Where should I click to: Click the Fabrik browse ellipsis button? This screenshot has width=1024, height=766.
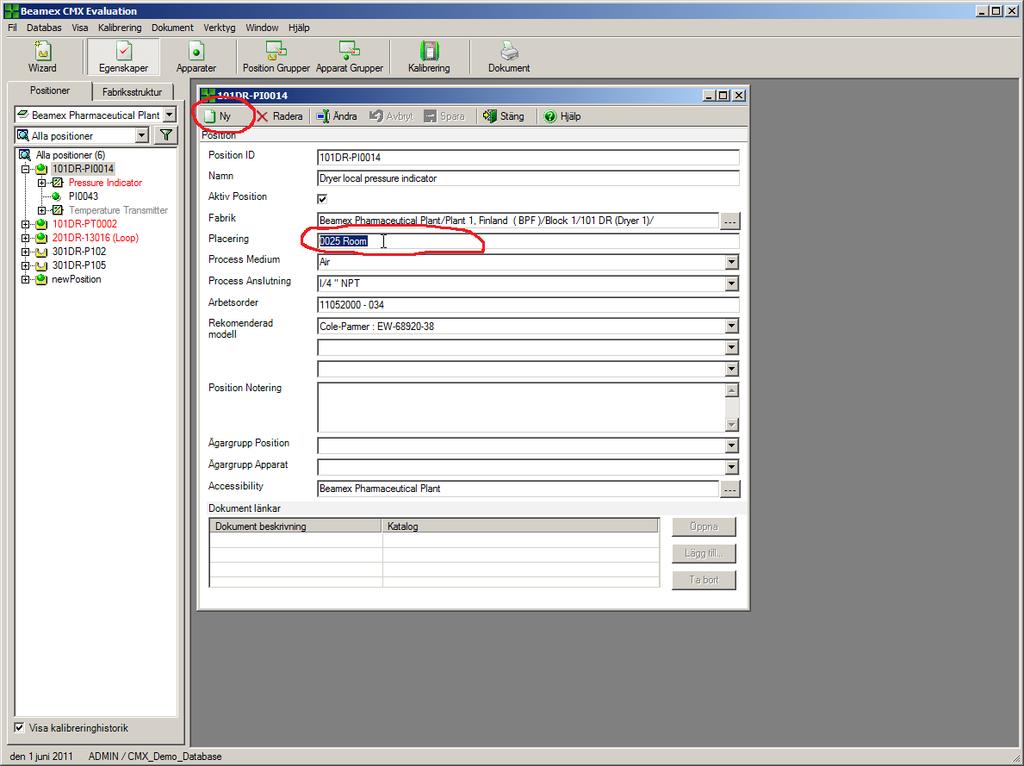(x=729, y=221)
